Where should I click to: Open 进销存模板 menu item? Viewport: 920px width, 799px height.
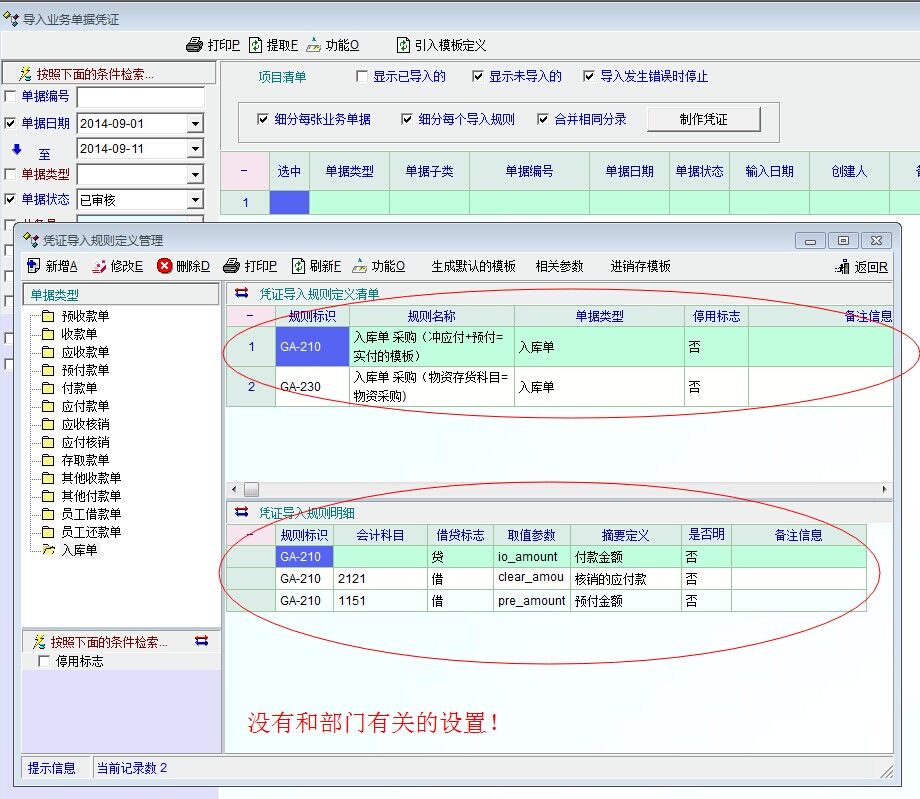[640, 266]
